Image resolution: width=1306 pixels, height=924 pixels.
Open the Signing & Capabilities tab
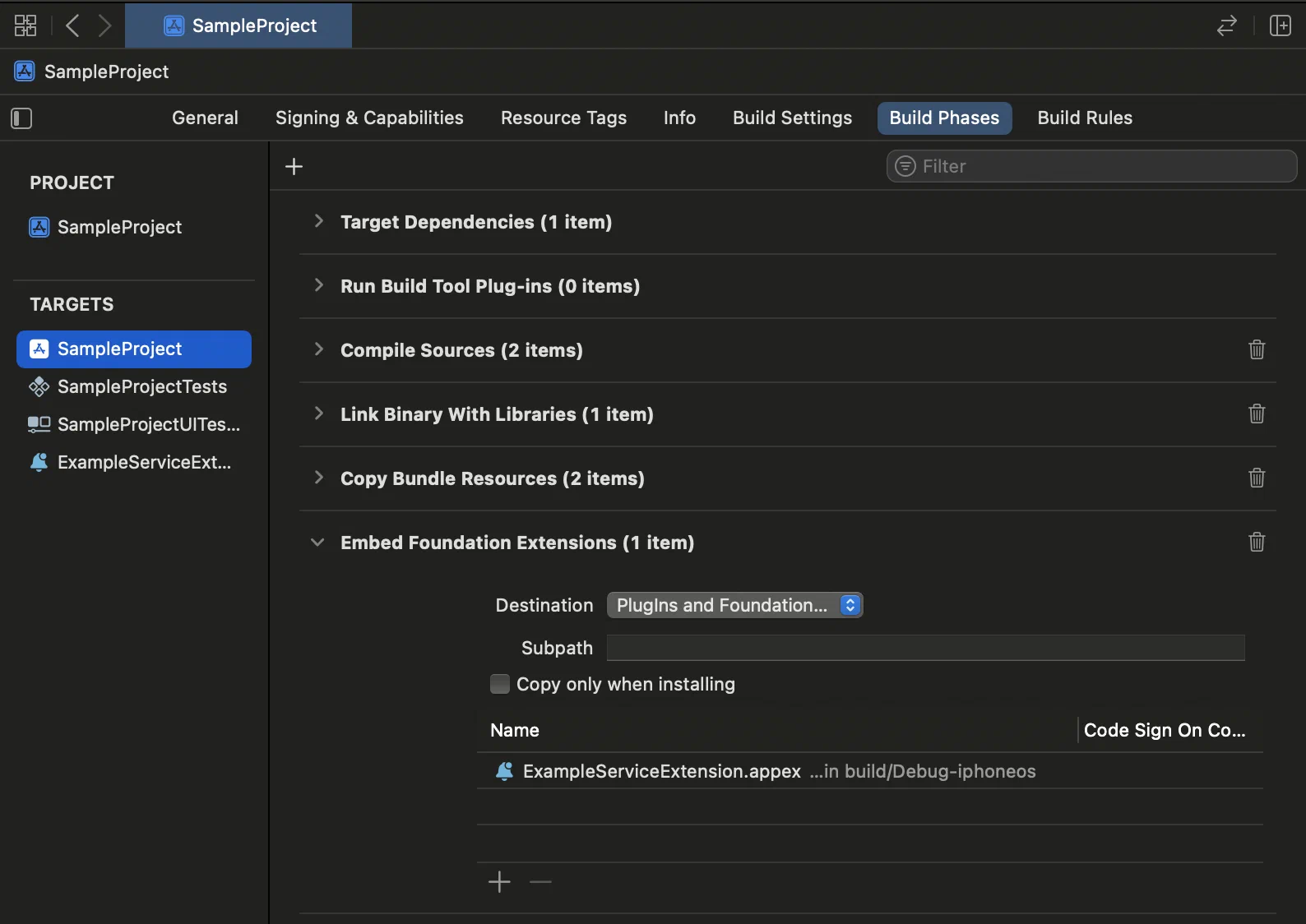point(369,118)
